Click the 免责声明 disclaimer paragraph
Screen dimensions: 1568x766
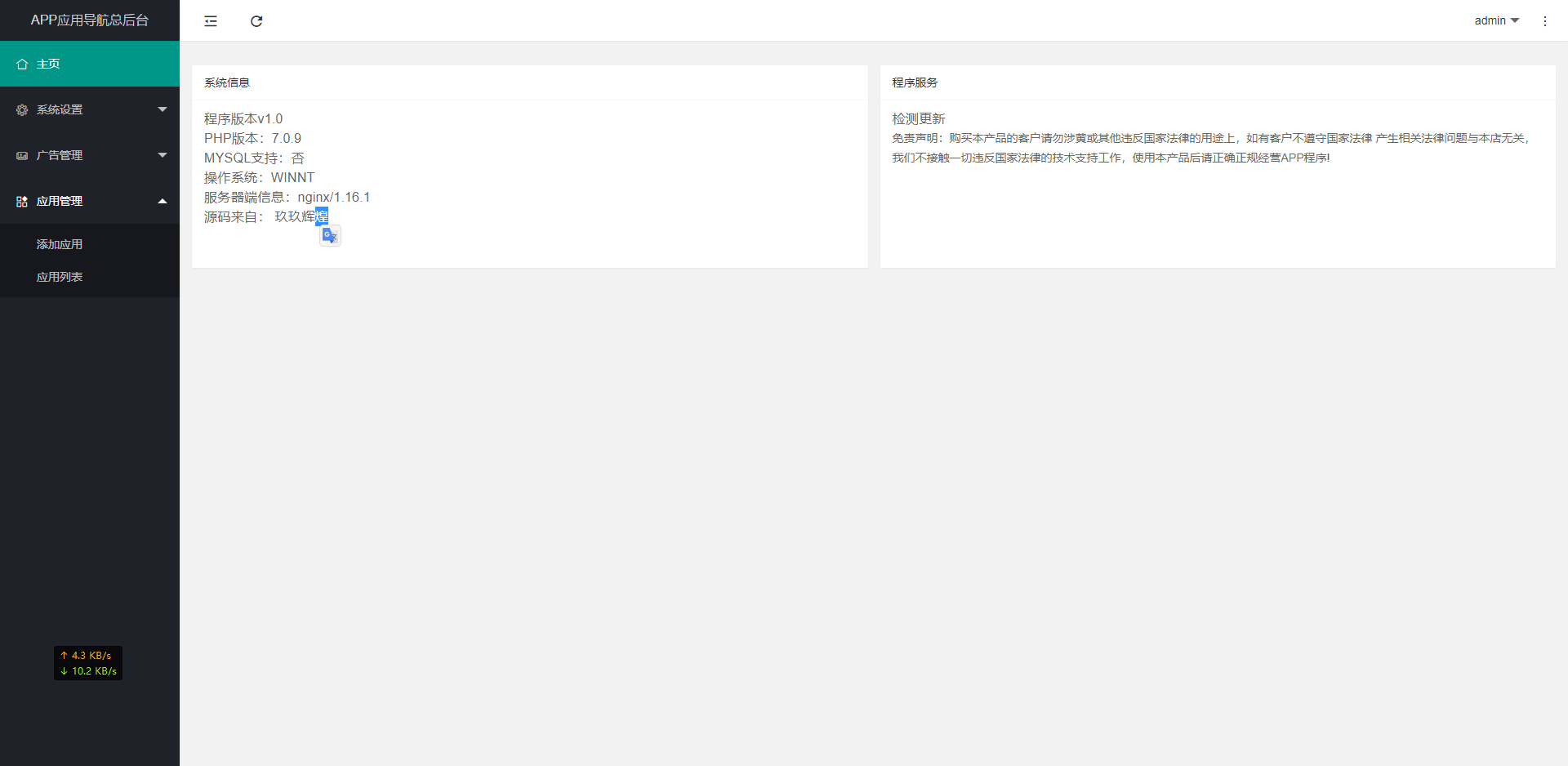1211,148
